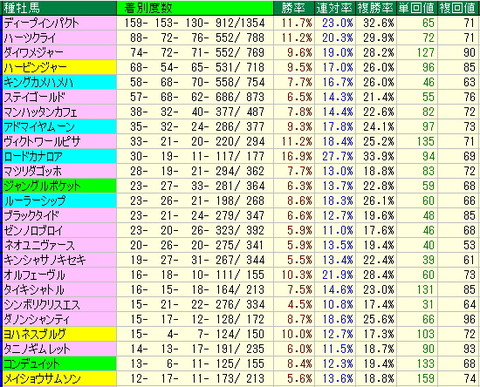Select the yellow ヨハネスブルグ cell
Screen dimensions: 480x387
click(60, 334)
